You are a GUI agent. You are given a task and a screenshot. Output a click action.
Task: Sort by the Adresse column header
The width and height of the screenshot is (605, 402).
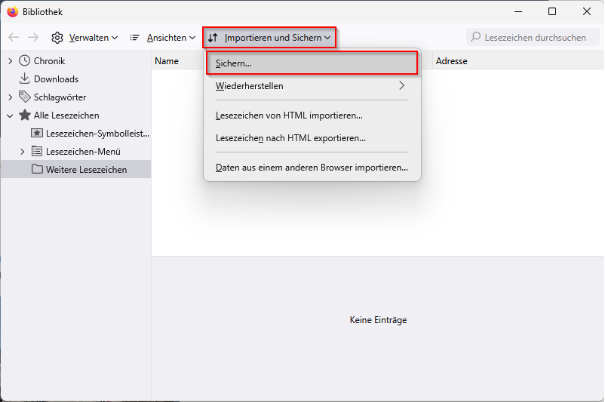(451, 61)
